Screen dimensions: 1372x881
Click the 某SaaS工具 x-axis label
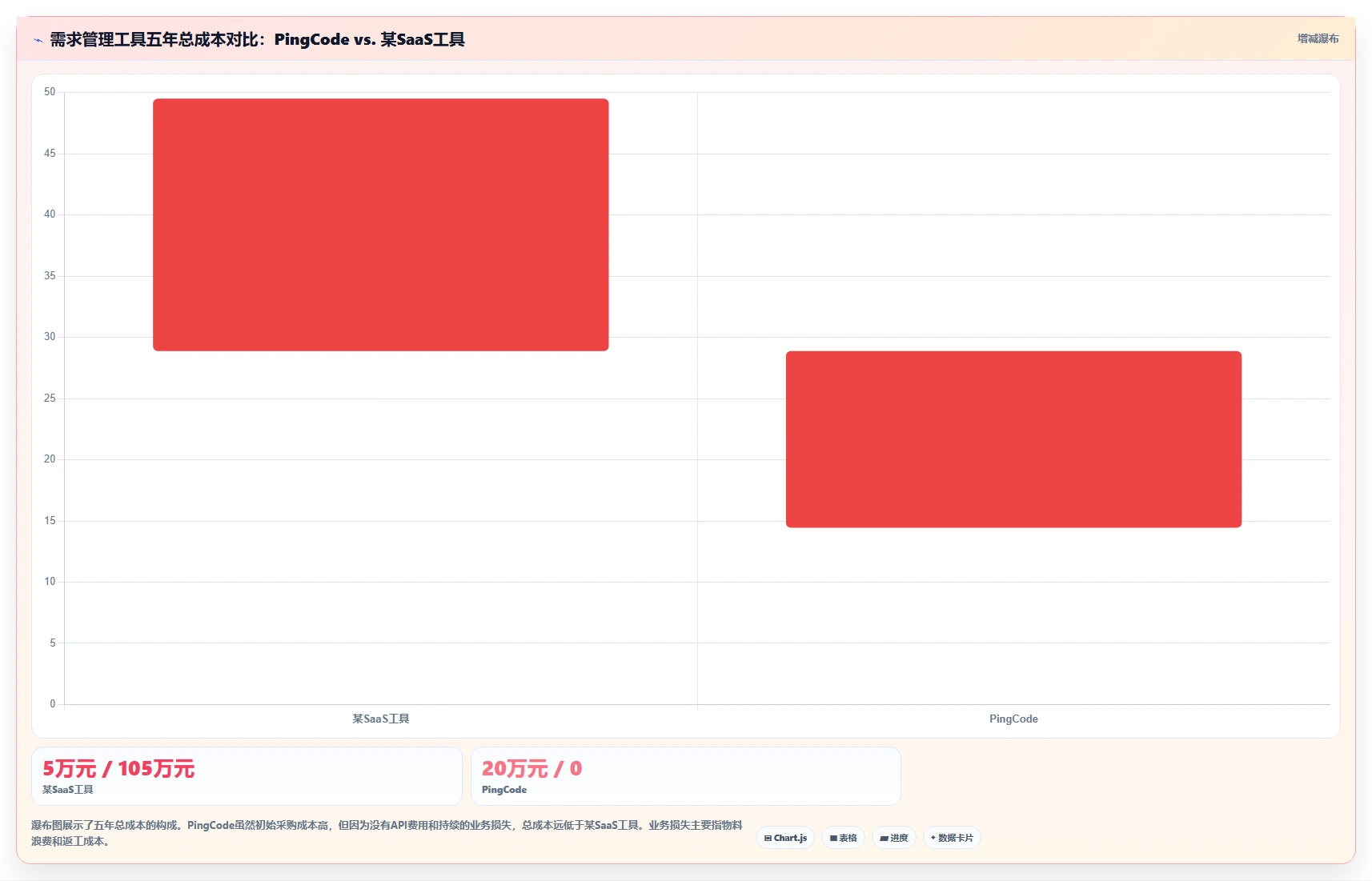pyautogui.click(x=381, y=719)
